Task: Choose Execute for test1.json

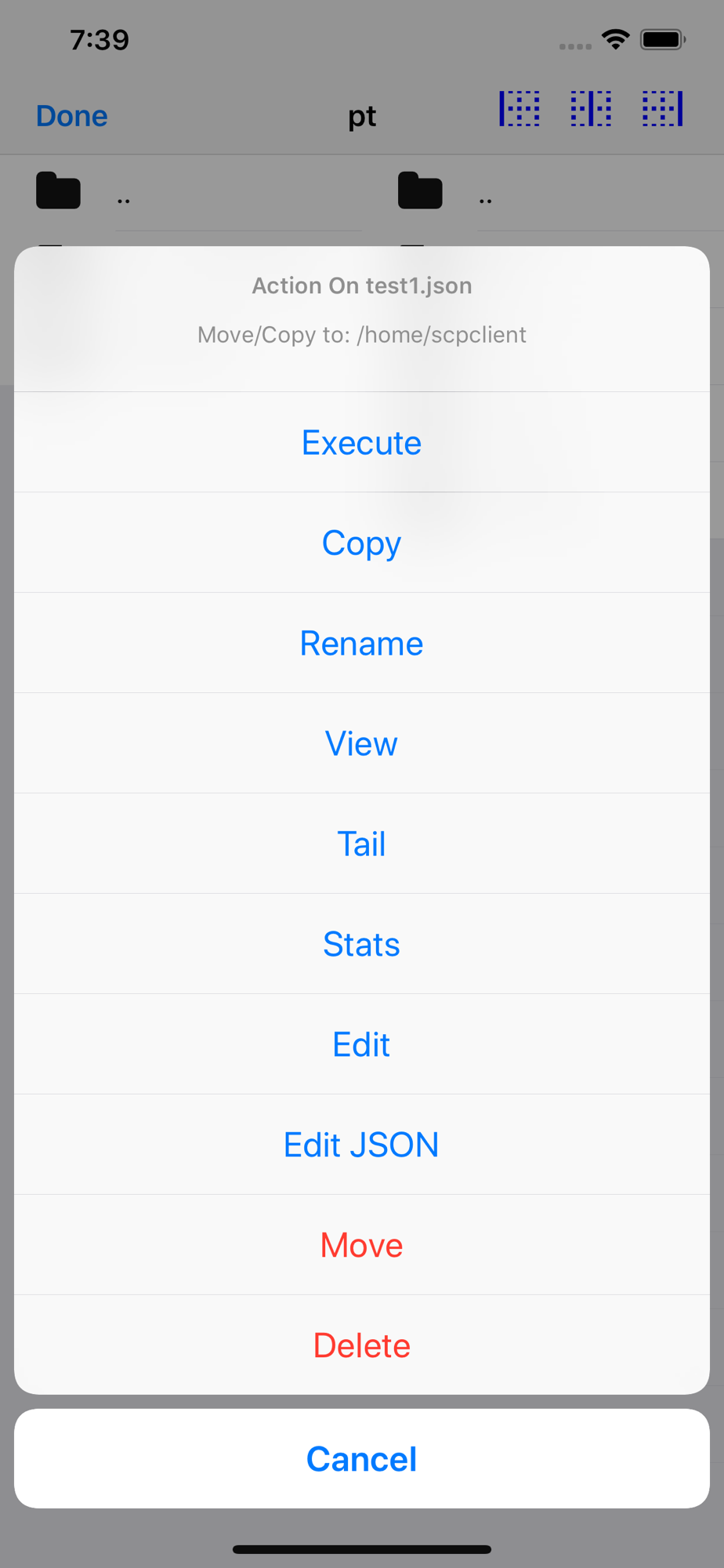Action: 362,442
